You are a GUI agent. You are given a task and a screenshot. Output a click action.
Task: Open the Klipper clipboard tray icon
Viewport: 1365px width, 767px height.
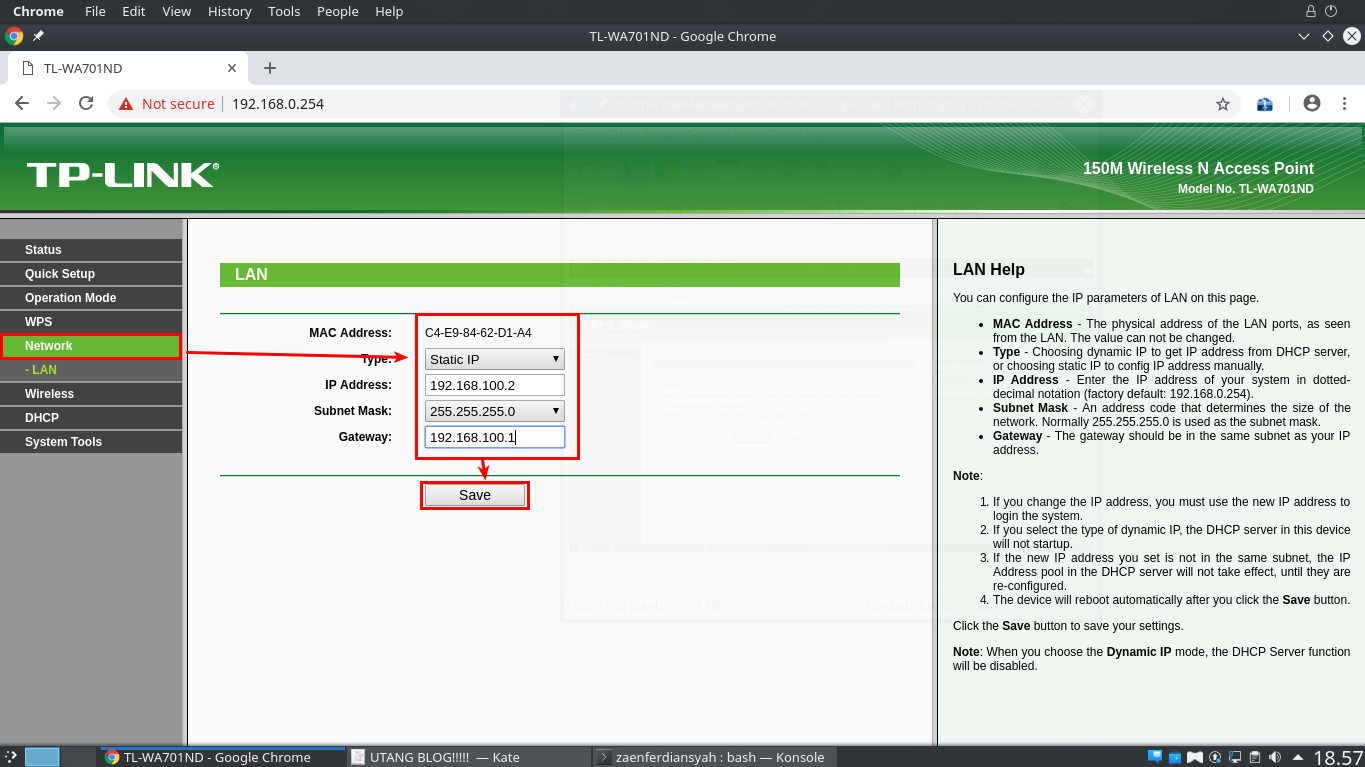1255,756
